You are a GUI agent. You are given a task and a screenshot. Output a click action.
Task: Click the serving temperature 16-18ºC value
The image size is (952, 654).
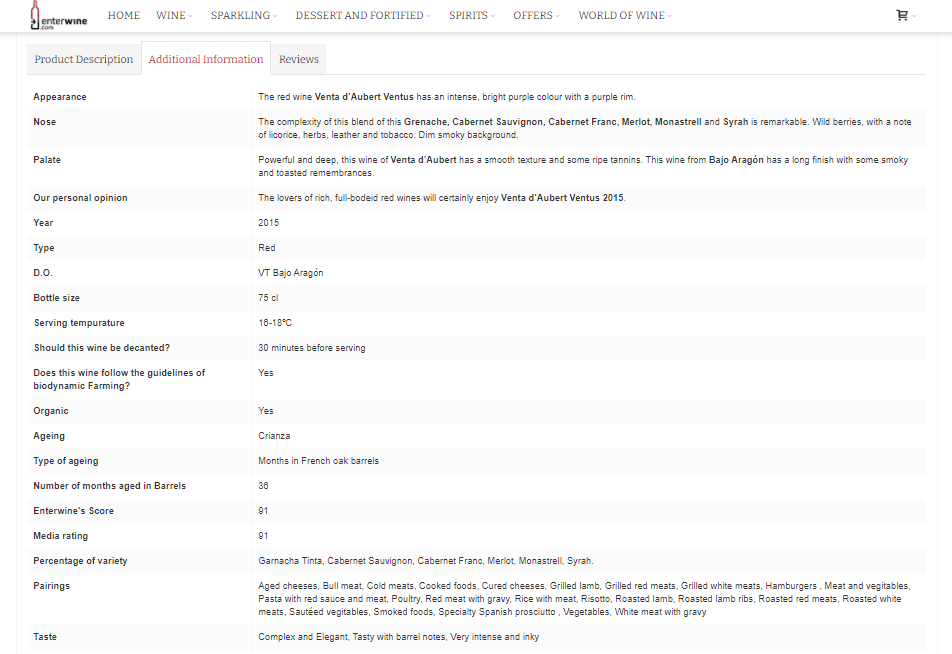[x=274, y=322]
